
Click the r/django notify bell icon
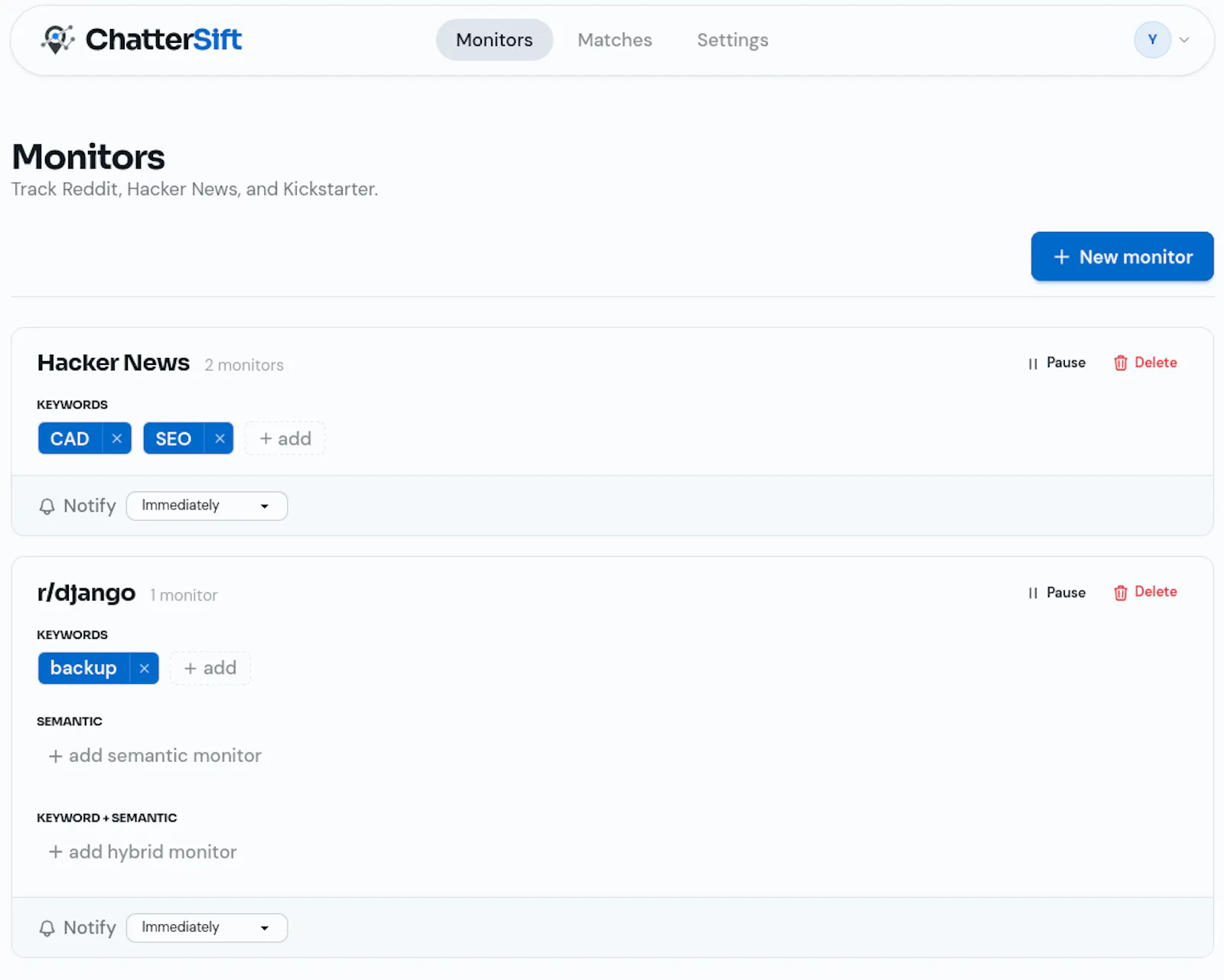pos(47,928)
